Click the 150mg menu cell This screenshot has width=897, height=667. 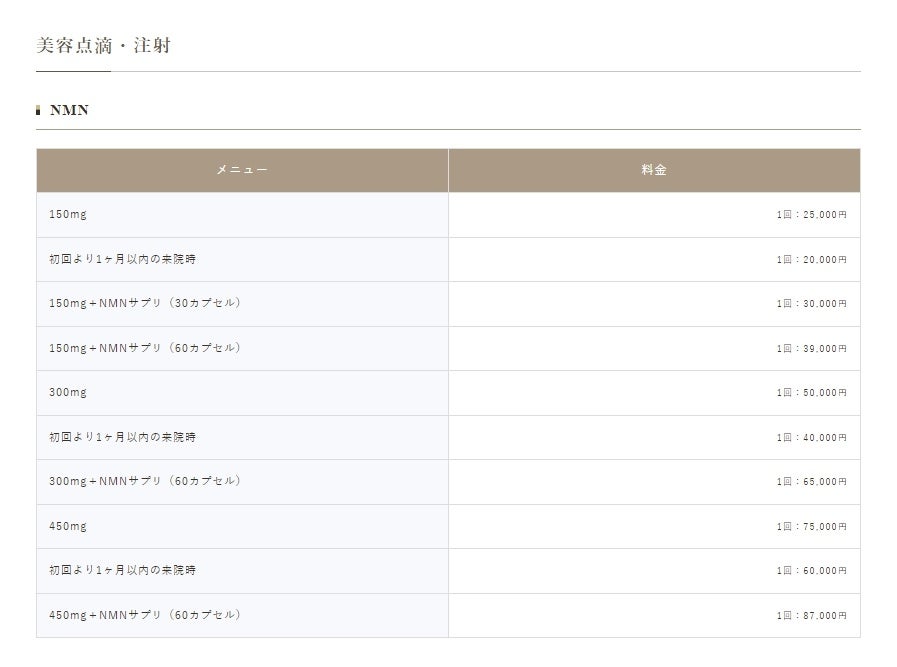(243, 215)
